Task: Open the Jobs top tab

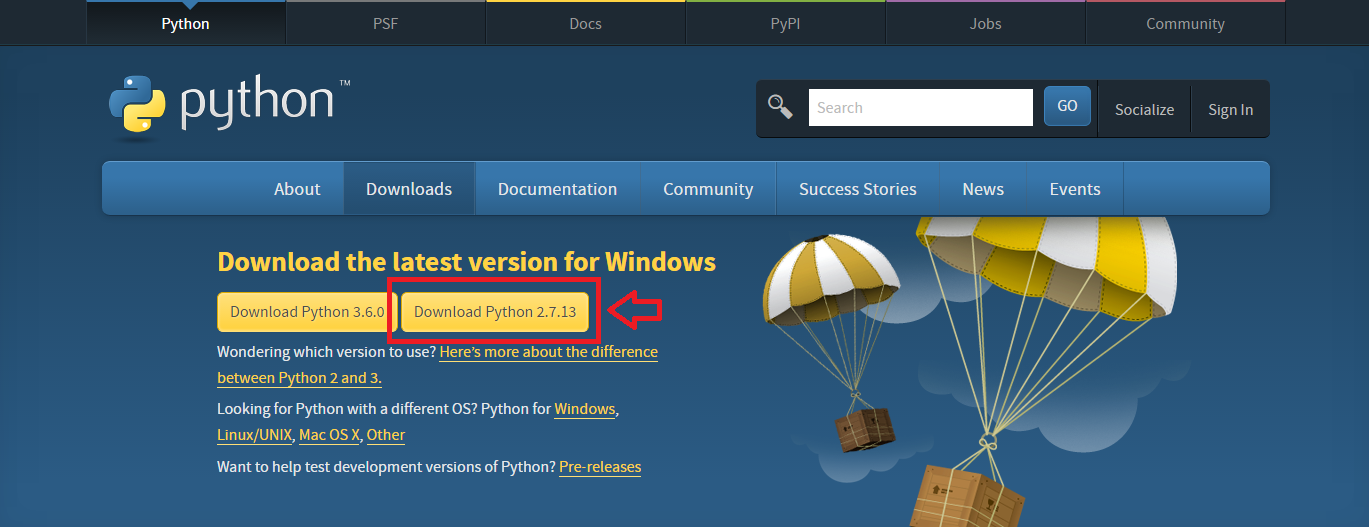Action: 986,23
